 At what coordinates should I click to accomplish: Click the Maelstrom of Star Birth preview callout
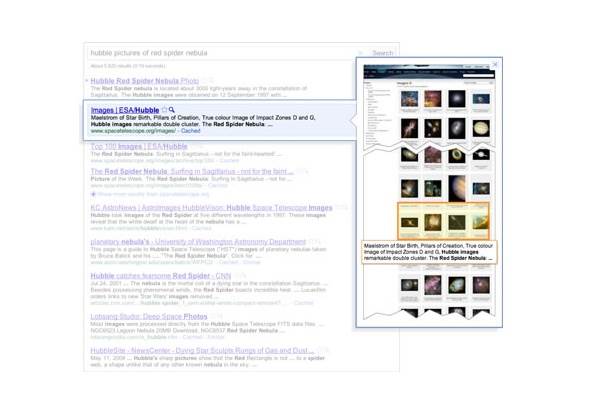coord(429,252)
